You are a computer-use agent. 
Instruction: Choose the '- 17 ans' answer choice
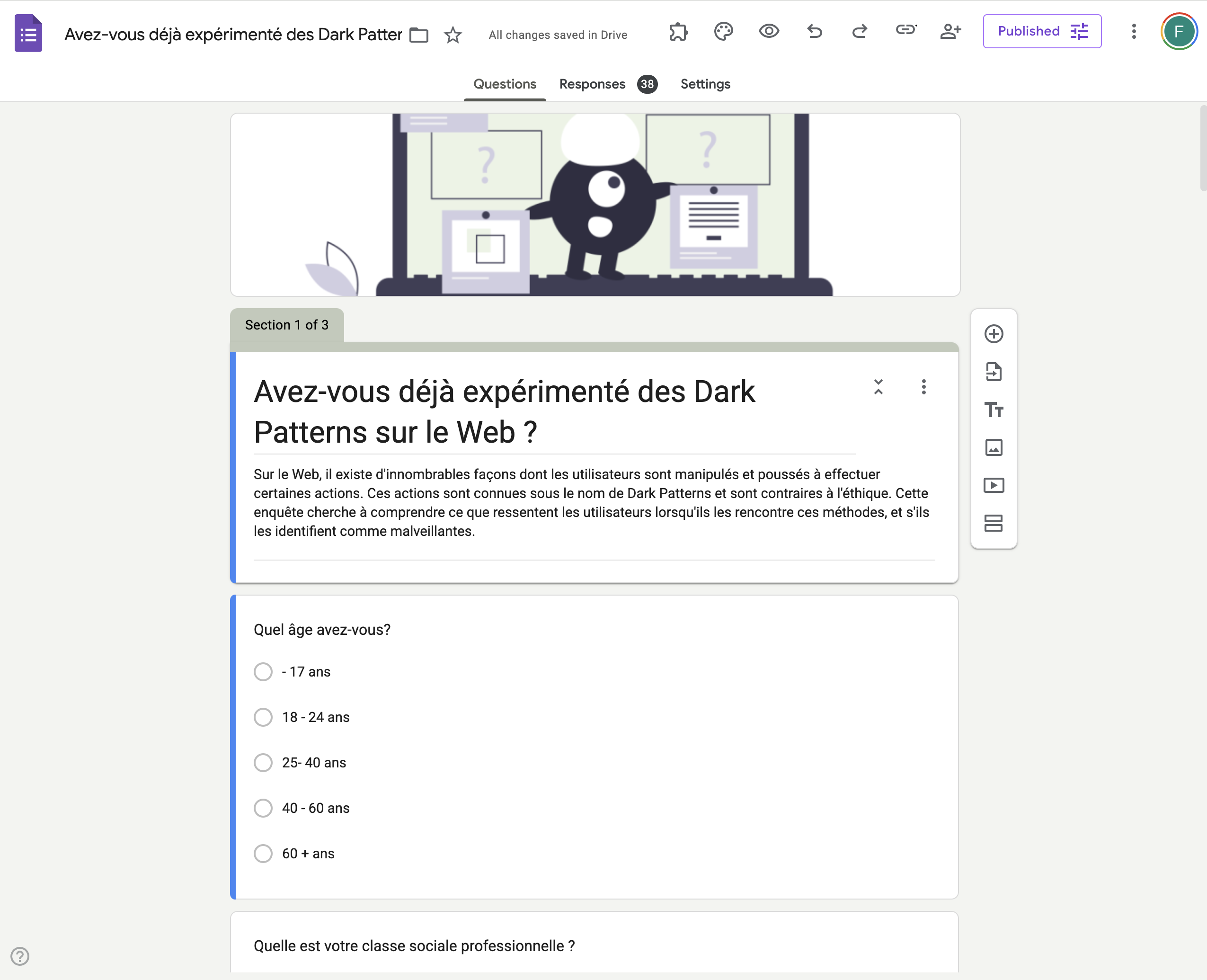263,672
